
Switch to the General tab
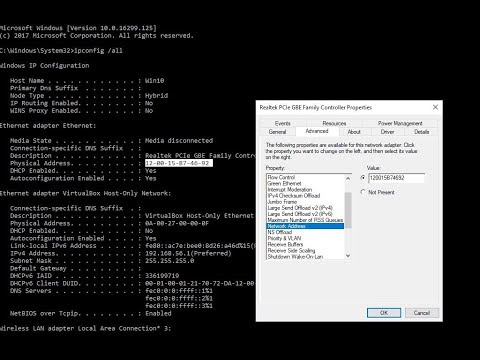(277, 132)
